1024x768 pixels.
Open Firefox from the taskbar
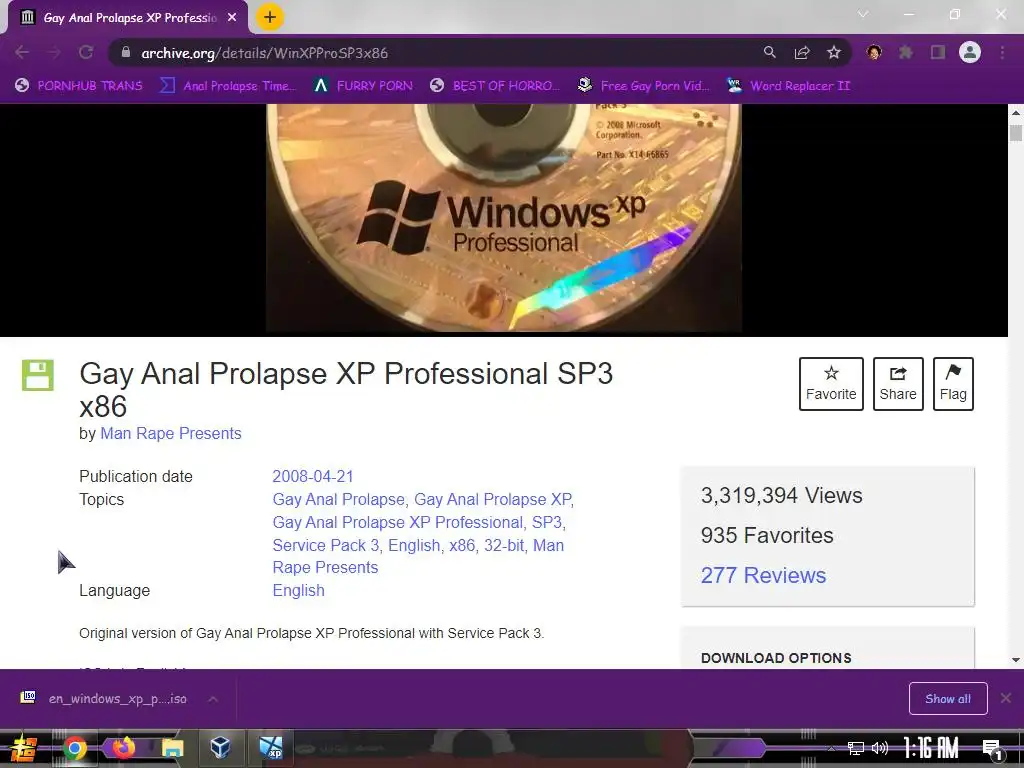123,747
